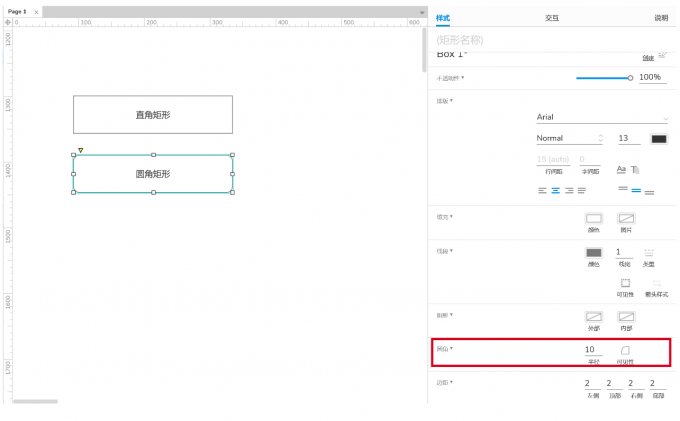680x421 pixels.
Task: Set vertical alignment to middle
Action: click(x=636, y=190)
